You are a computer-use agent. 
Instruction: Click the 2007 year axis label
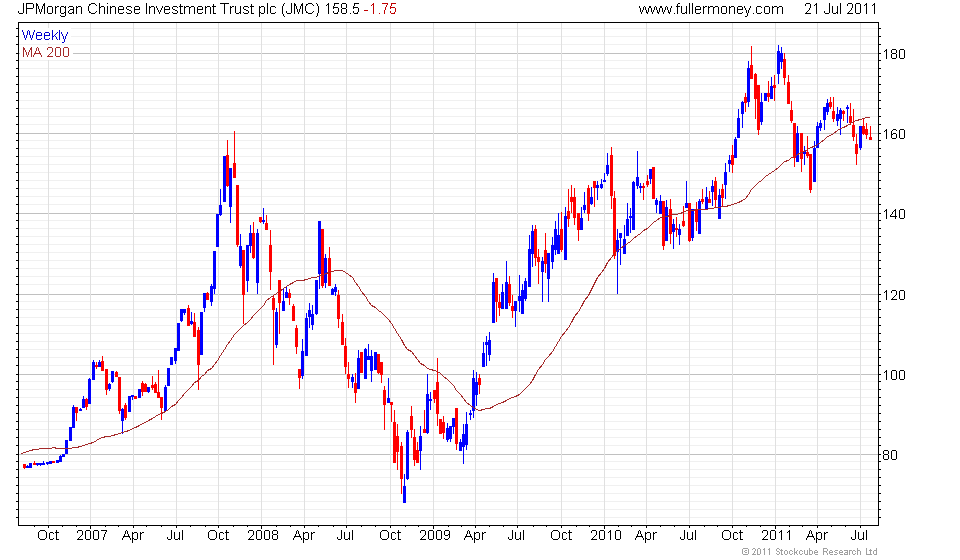92,535
